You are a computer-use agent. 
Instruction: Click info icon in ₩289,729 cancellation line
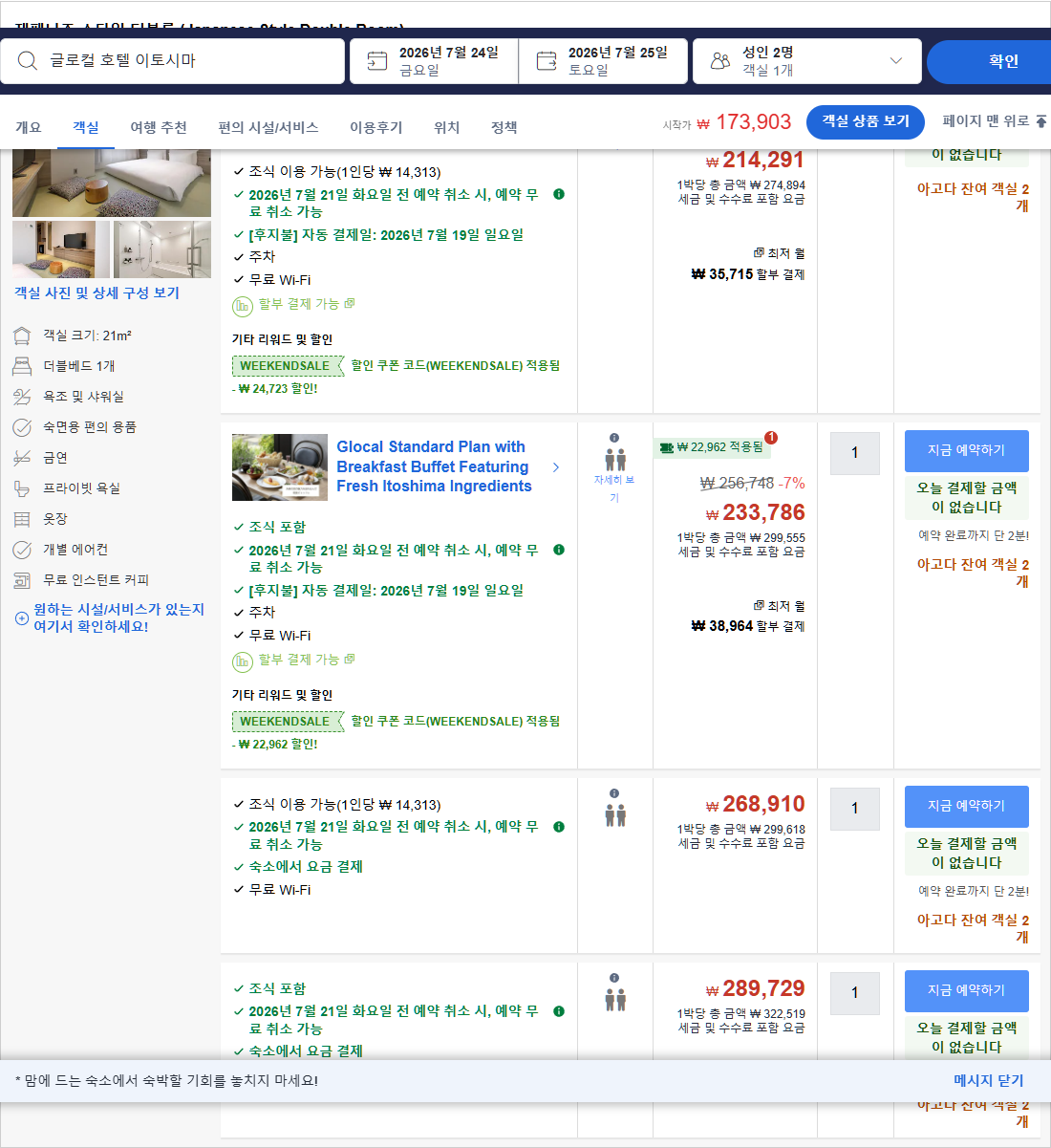click(559, 1011)
